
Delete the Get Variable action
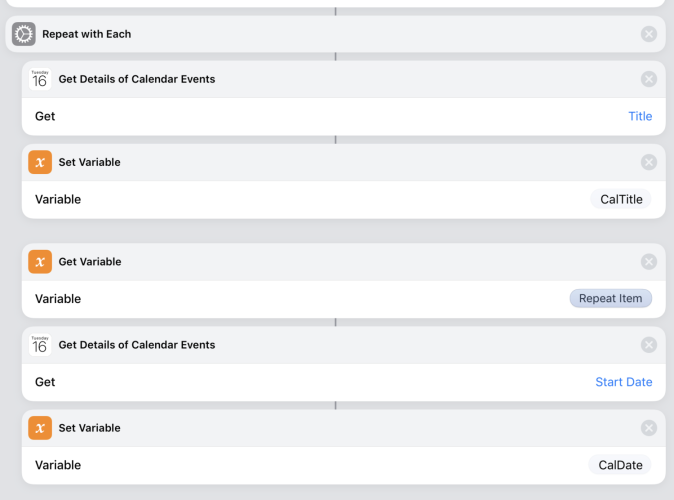click(x=649, y=262)
